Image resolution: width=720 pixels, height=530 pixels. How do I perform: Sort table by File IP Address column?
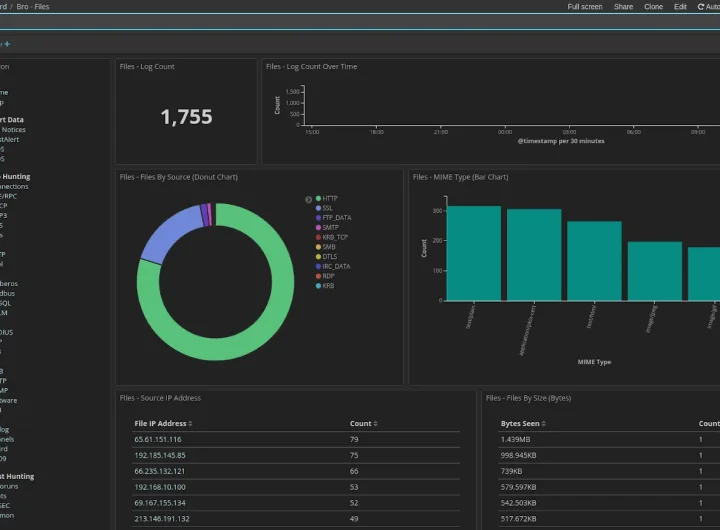[162, 423]
